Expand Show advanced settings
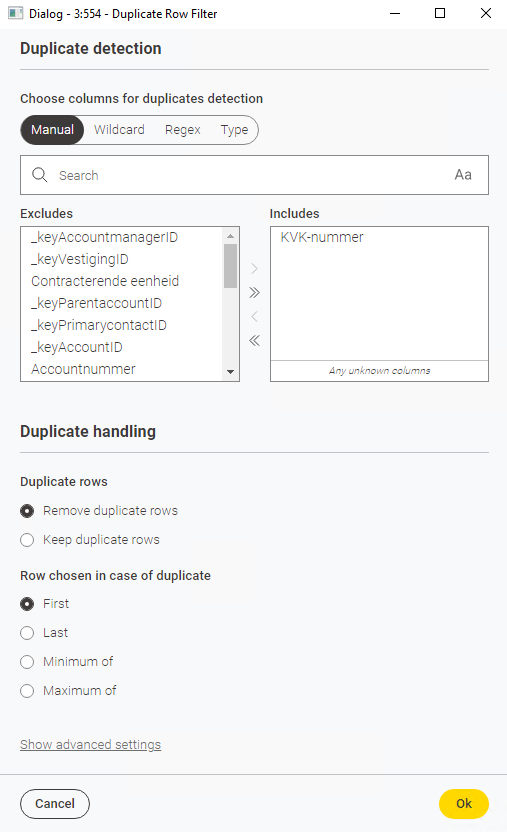Viewport: 507px width, 832px height. 91,744
